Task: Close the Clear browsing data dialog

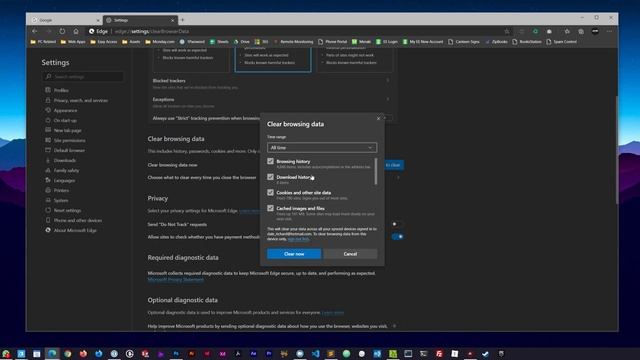Action: pyautogui.click(x=378, y=118)
